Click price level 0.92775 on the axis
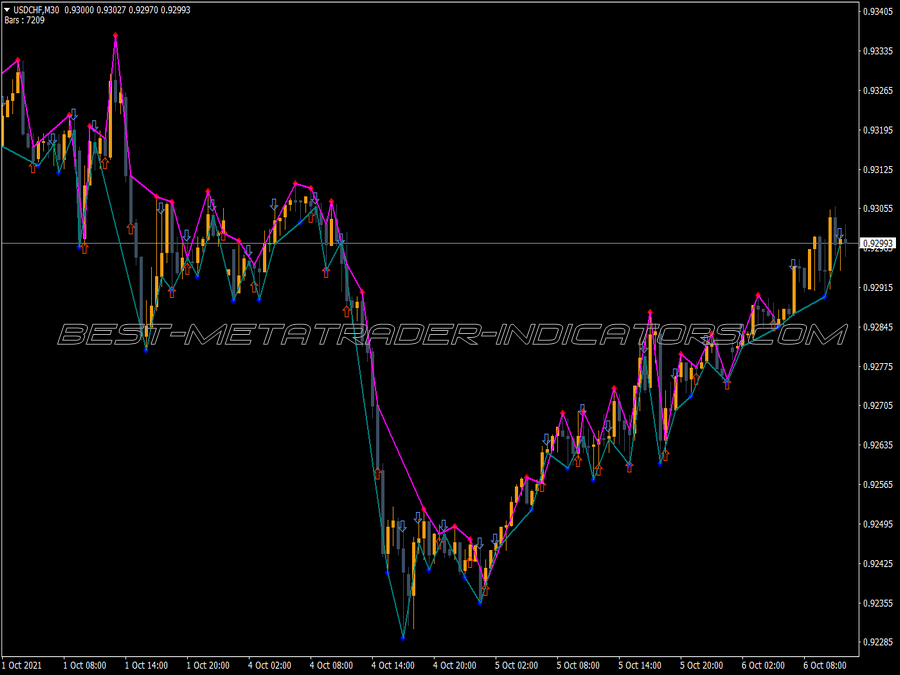This screenshot has width=900, height=675. point(878,366)
